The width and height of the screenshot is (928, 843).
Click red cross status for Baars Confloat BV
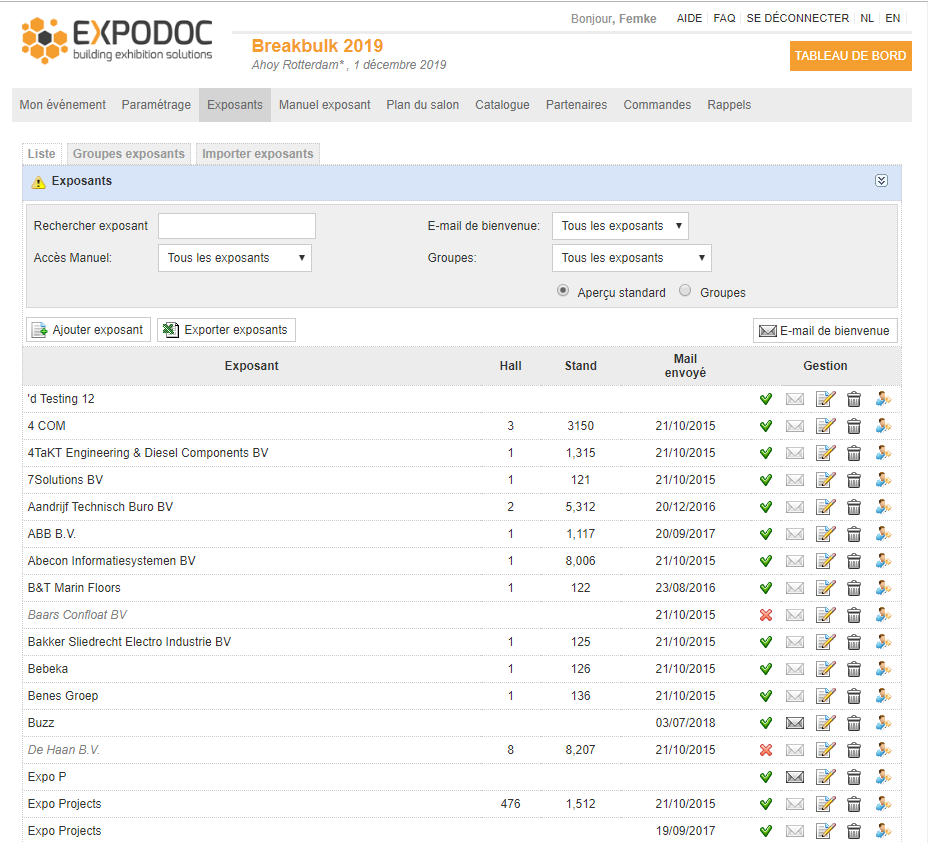tap(766, 615)
